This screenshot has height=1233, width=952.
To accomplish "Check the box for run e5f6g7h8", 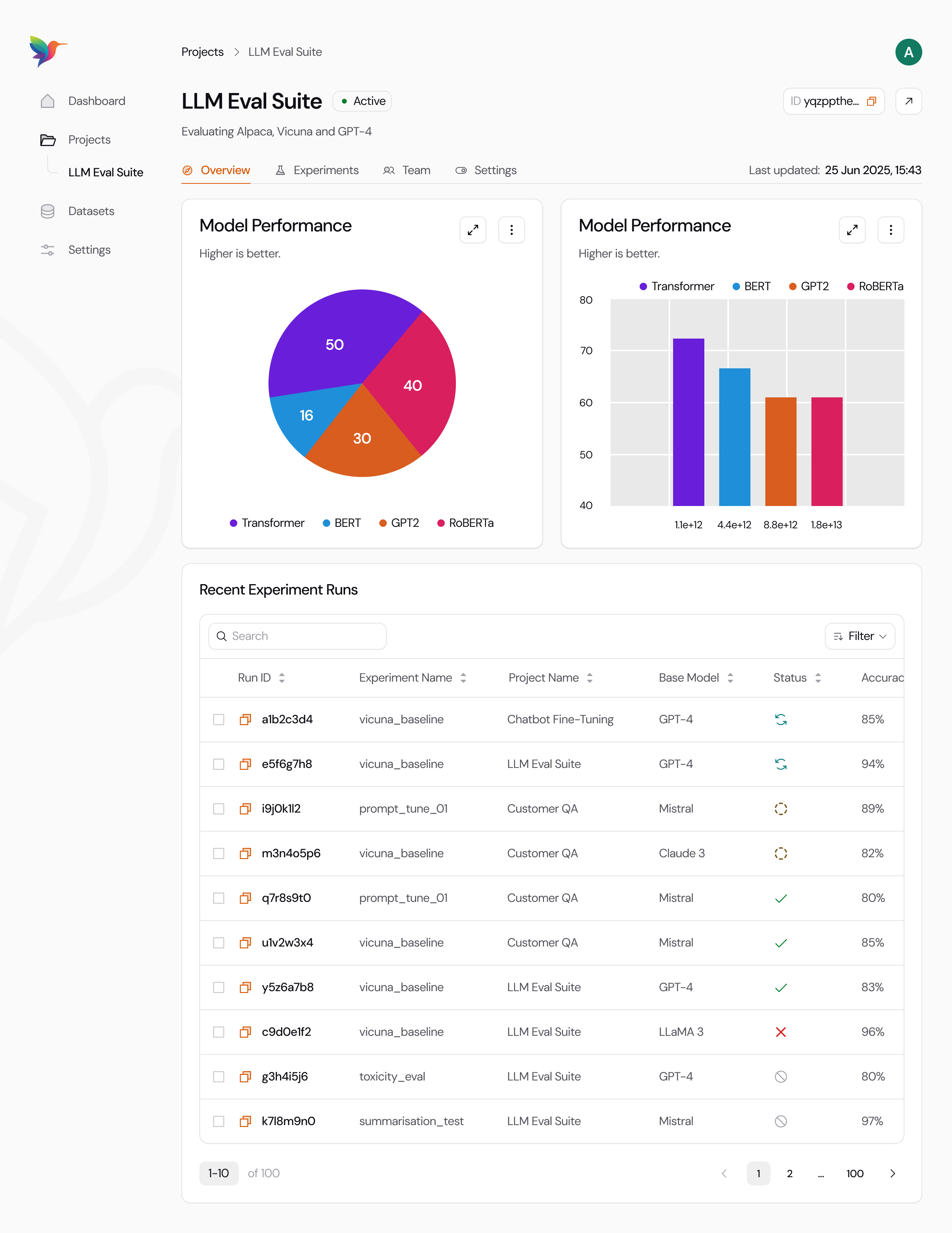I will tap(218, 764).
